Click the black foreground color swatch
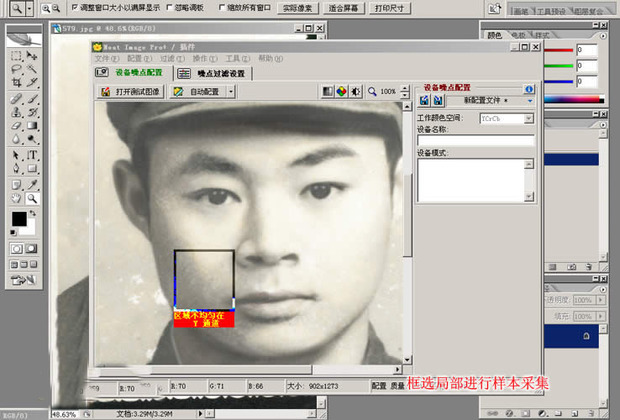The image size is (620, 420). (19, 218)
